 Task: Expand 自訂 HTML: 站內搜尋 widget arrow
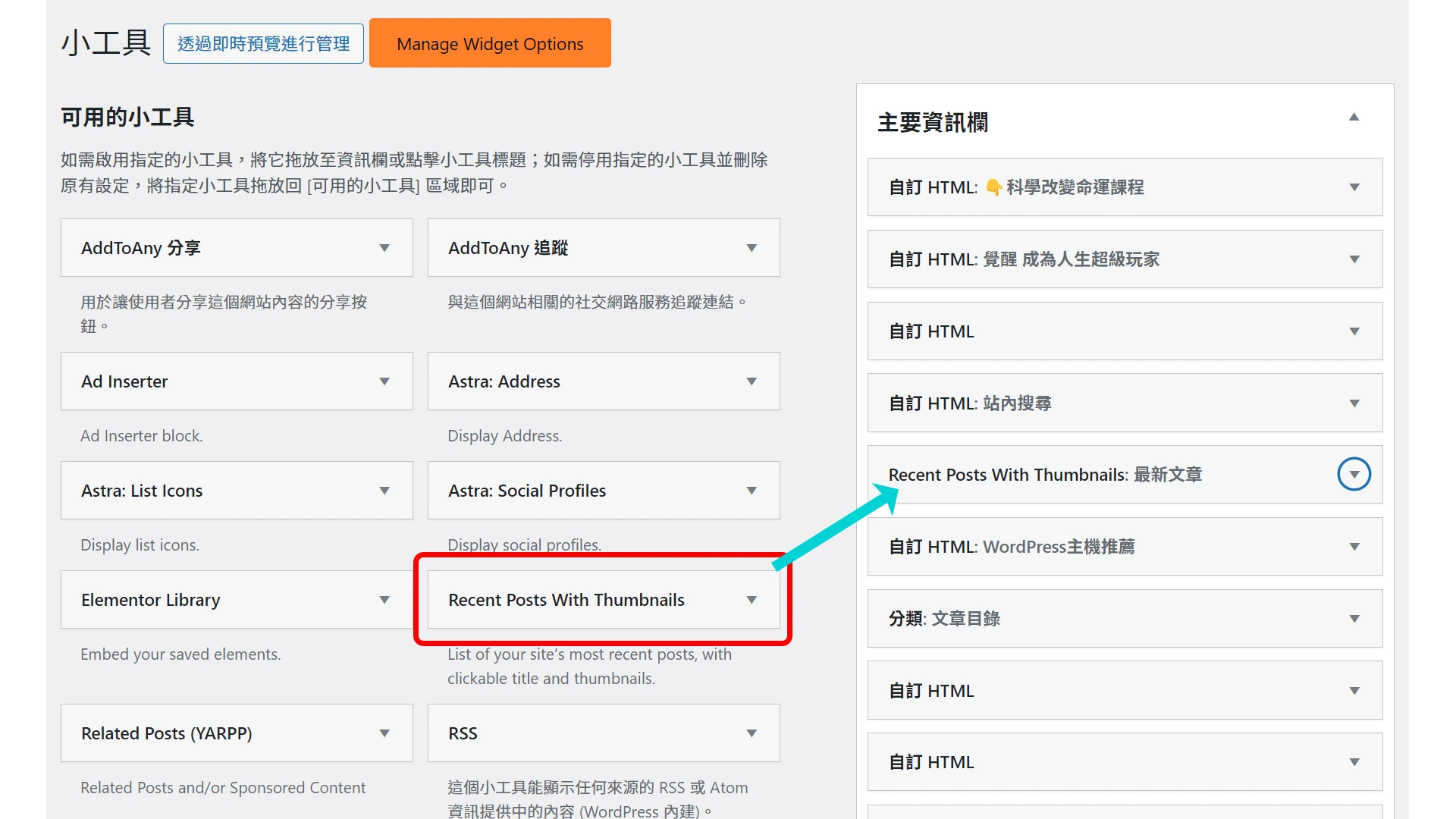(1354, 403)
